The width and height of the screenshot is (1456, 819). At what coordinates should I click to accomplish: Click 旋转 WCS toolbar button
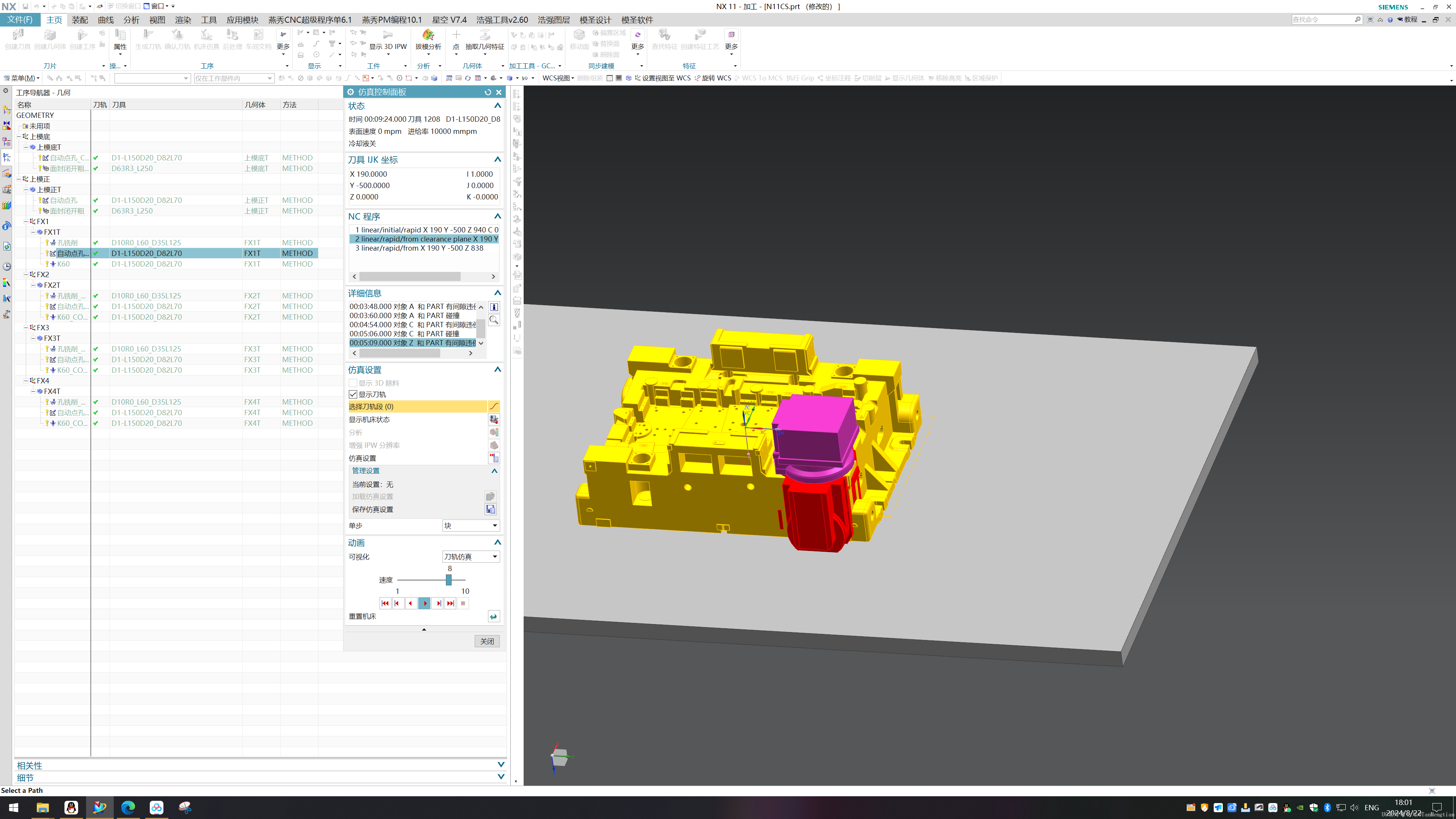[712, 78]
